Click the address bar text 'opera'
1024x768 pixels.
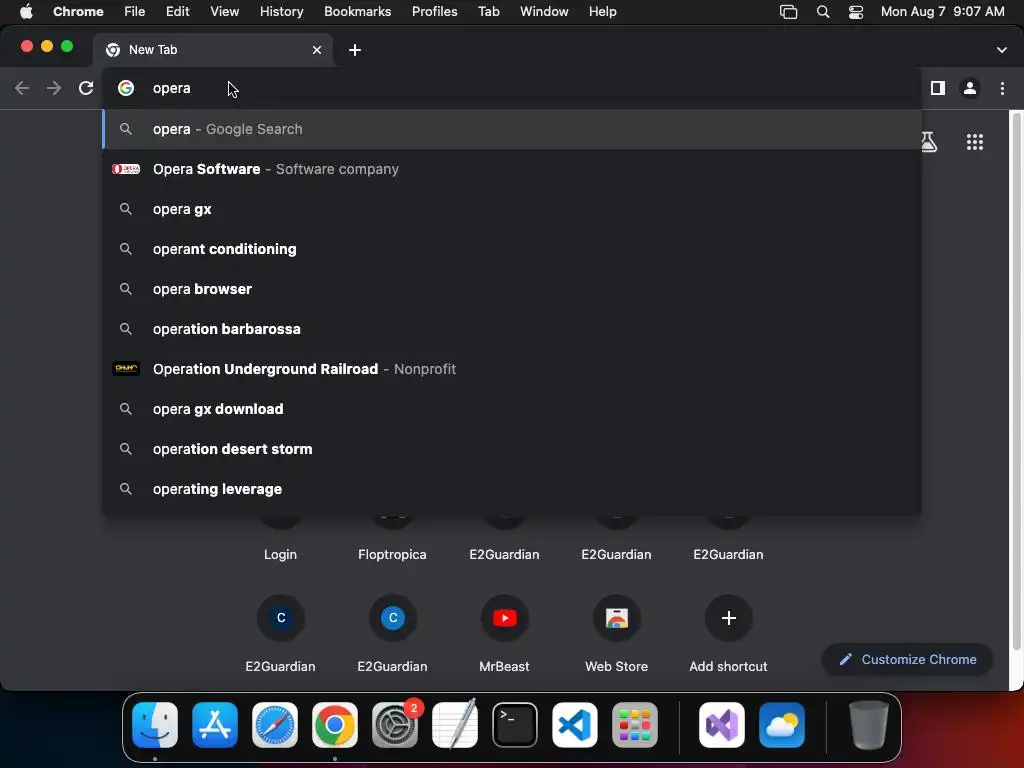pos(172,88)
